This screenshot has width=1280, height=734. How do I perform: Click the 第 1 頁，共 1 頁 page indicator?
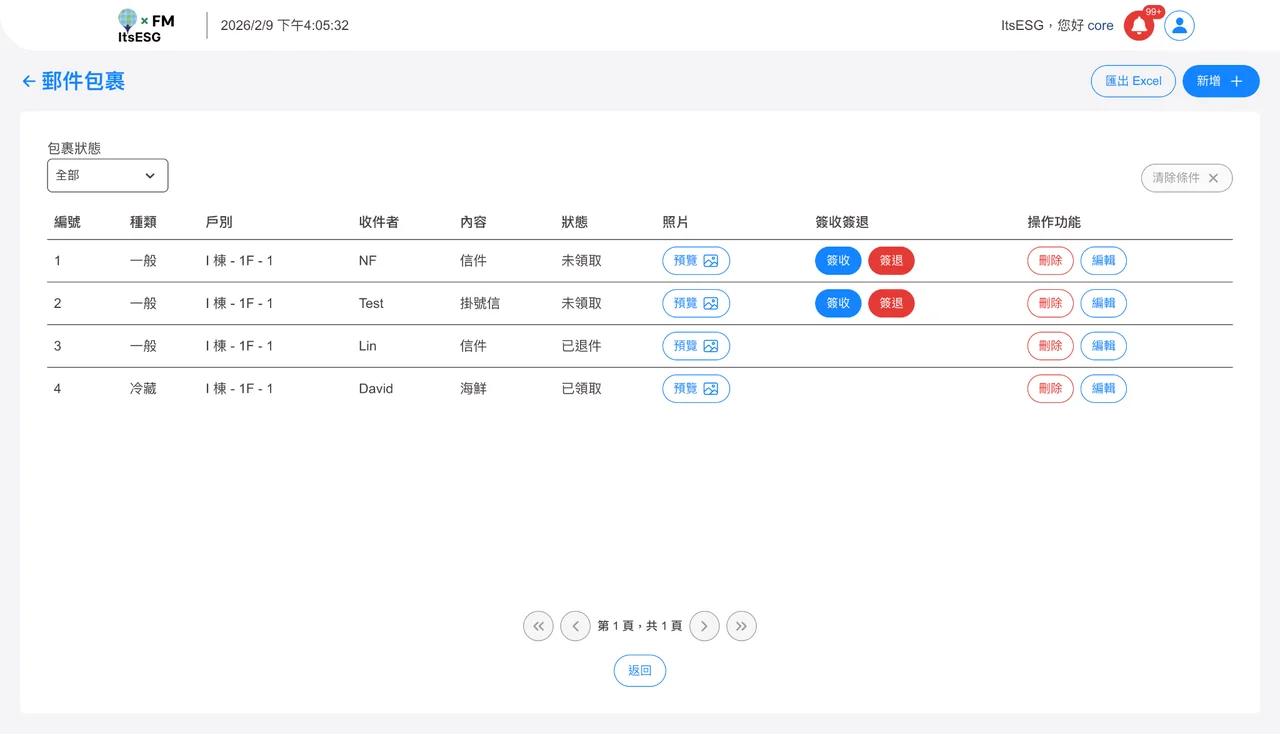(x=640, y=626)
